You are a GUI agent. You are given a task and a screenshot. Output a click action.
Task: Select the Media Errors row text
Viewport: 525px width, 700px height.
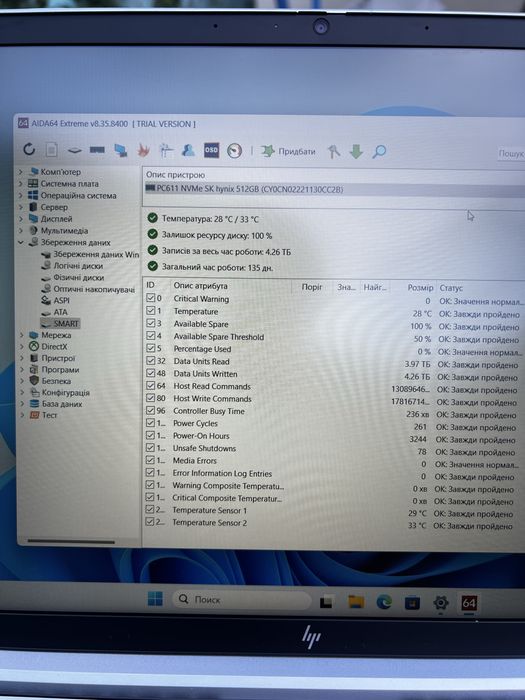pos(195,461)
